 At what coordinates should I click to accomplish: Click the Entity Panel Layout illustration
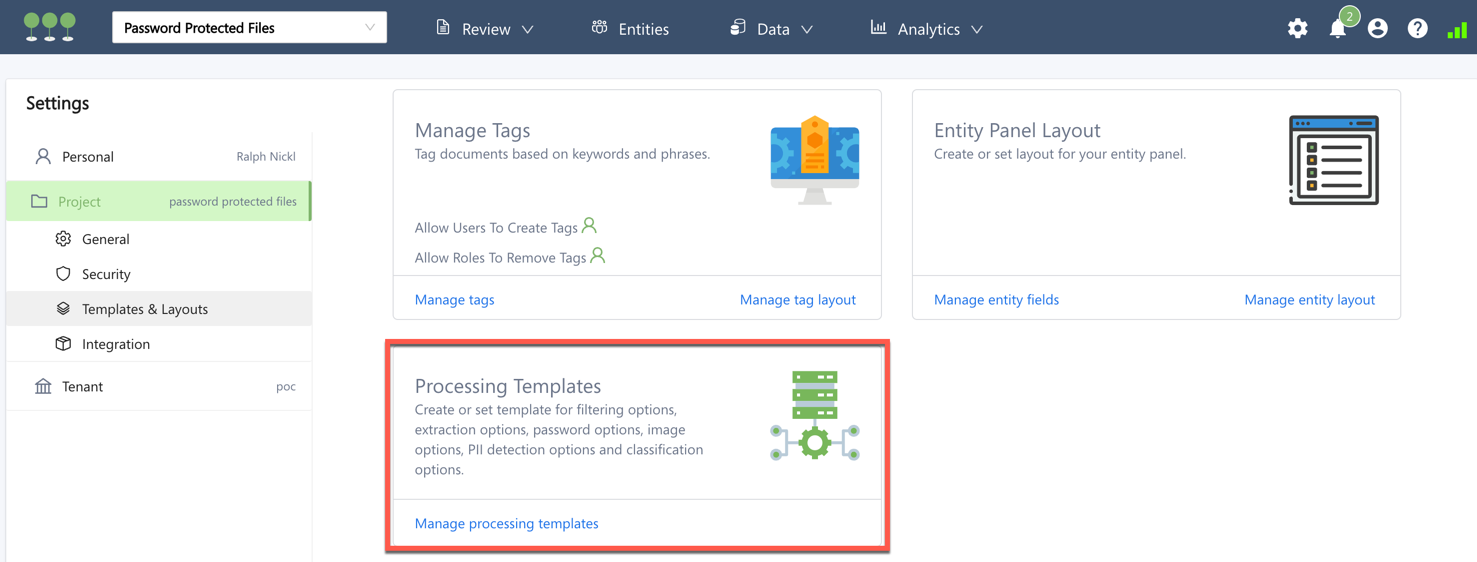click(1333, 160)
